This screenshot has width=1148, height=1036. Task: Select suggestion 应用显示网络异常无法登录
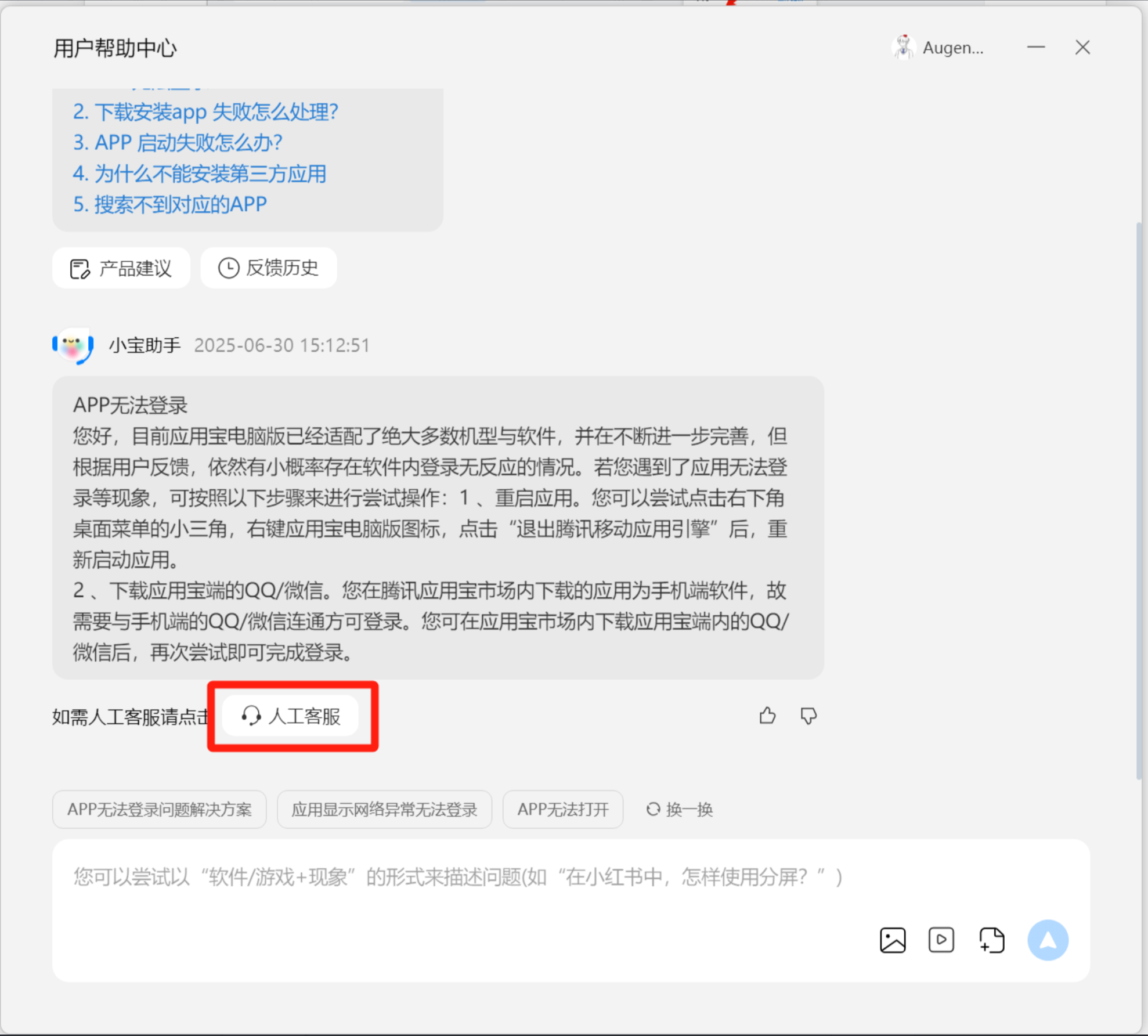click(x=384, y=809)
